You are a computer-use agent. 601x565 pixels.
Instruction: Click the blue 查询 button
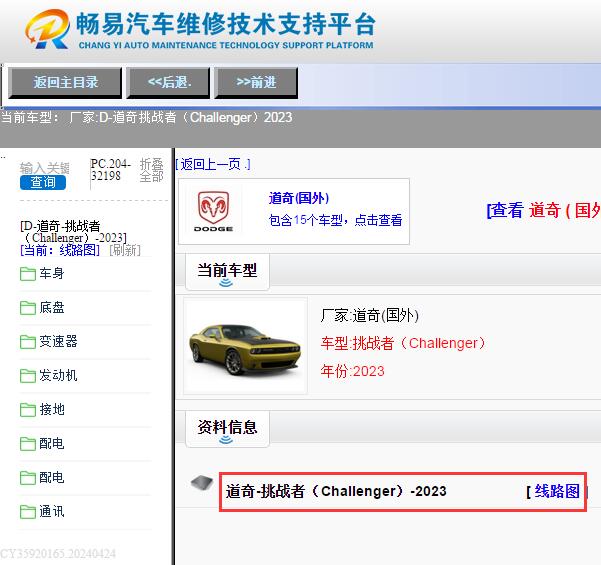43,182
